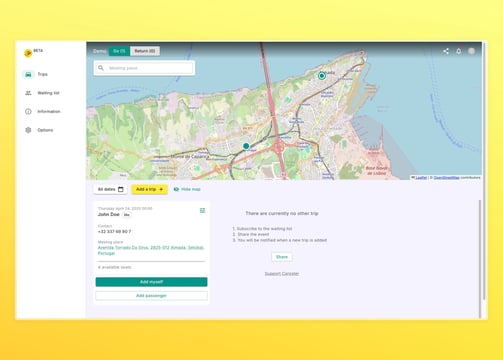Switch to the Return trips tab
503x360 pixels.
145,51
